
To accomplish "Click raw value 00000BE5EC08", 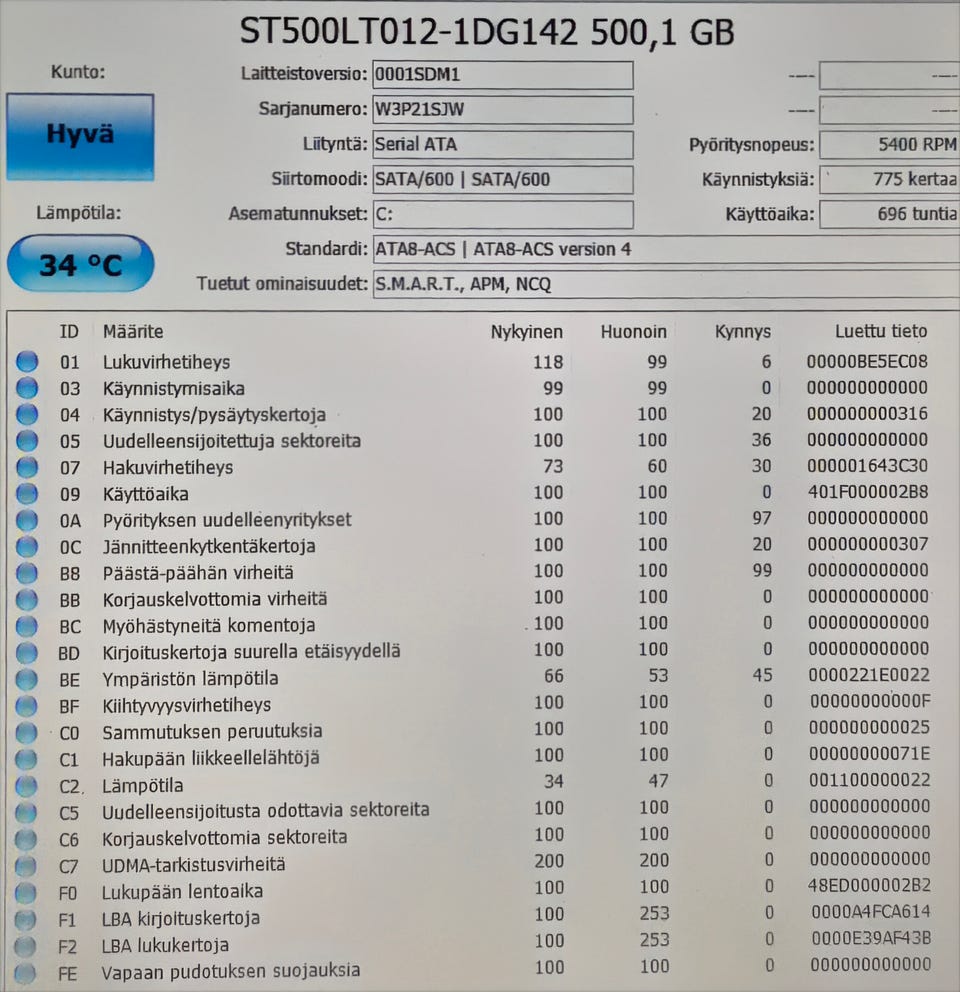I will (867, 361).
